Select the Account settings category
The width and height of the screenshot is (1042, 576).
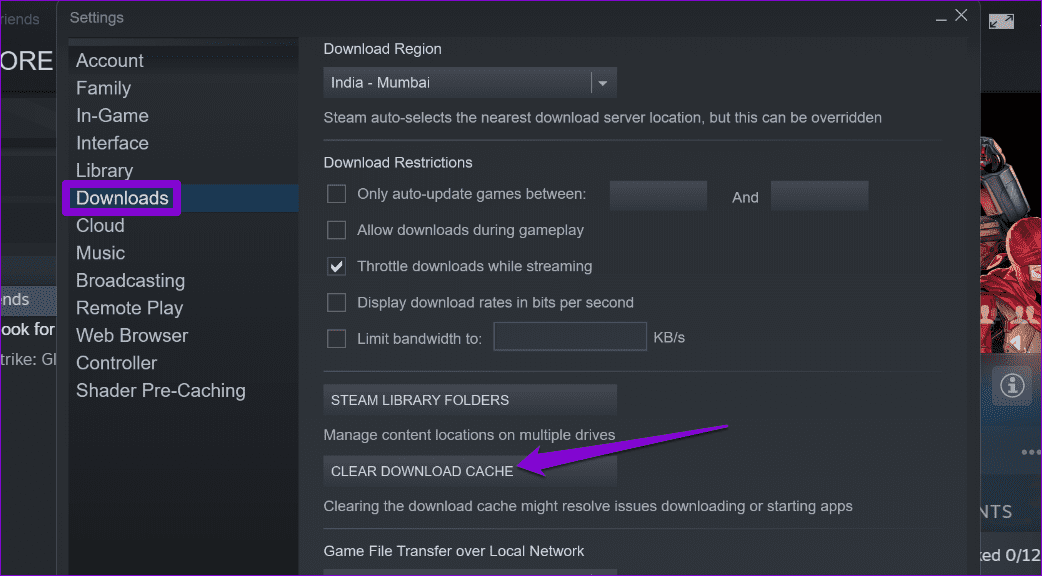point(111,61)
